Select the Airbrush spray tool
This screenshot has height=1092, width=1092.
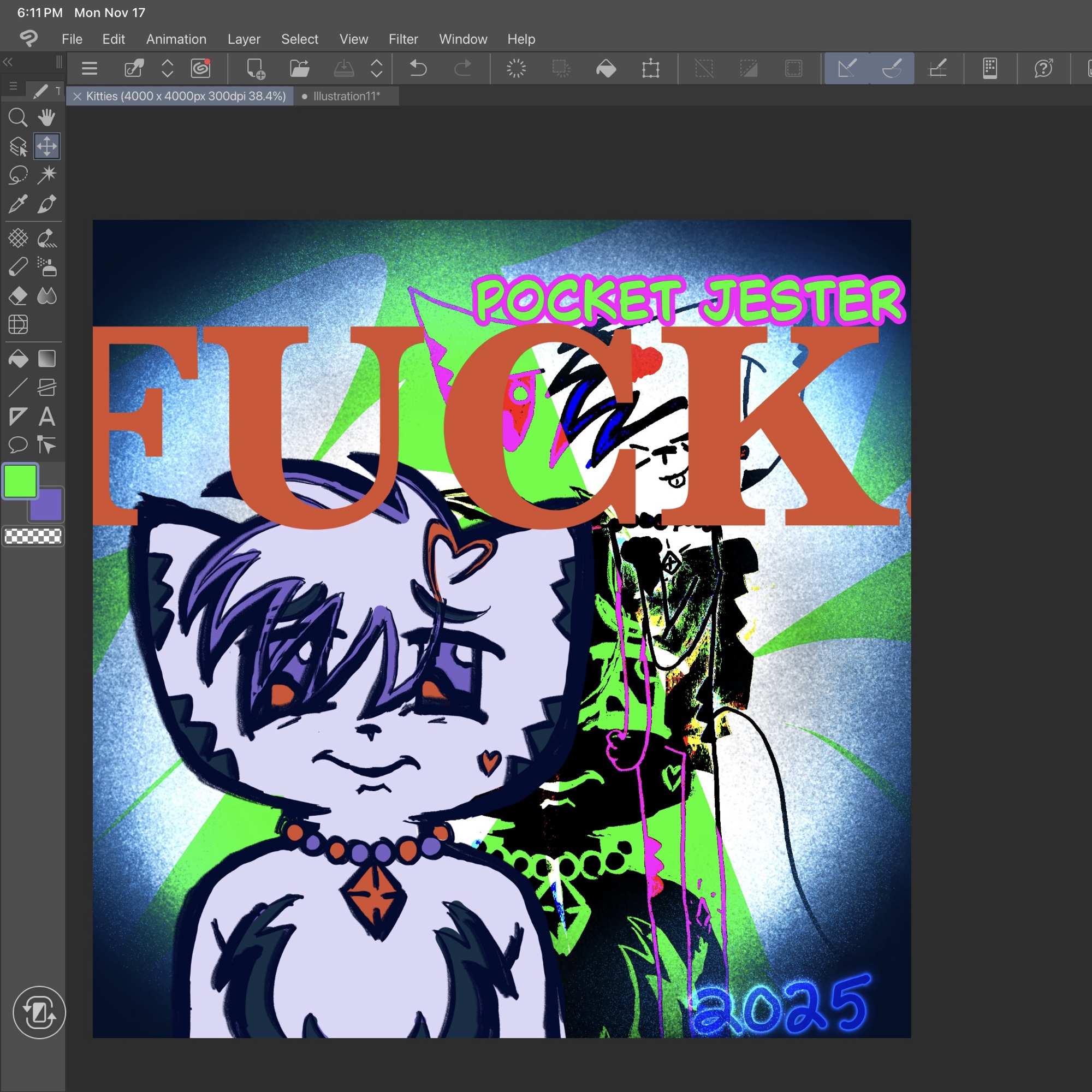pyautogui.click(x=47, y=267)
